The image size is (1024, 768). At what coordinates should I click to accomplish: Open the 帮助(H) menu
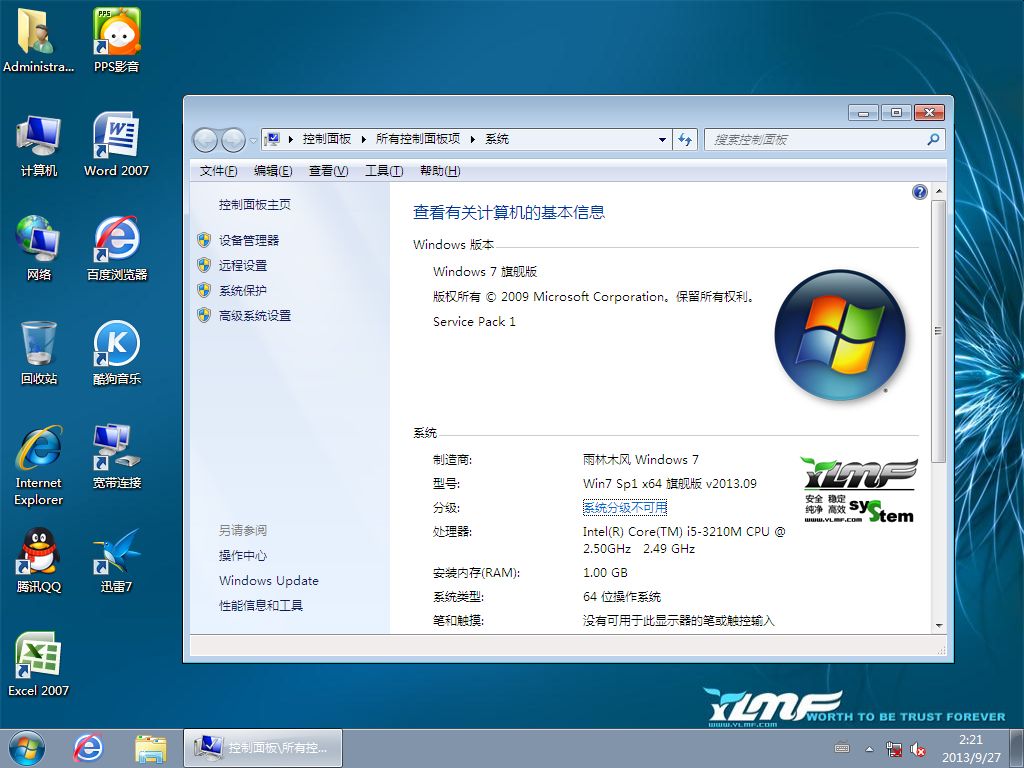[x=440, y=171]
